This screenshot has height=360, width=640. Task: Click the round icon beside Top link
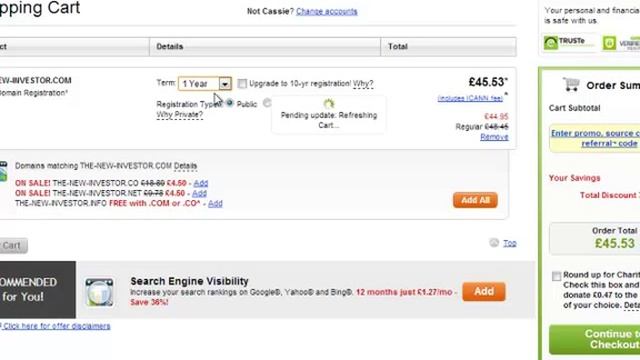[494, 243]
